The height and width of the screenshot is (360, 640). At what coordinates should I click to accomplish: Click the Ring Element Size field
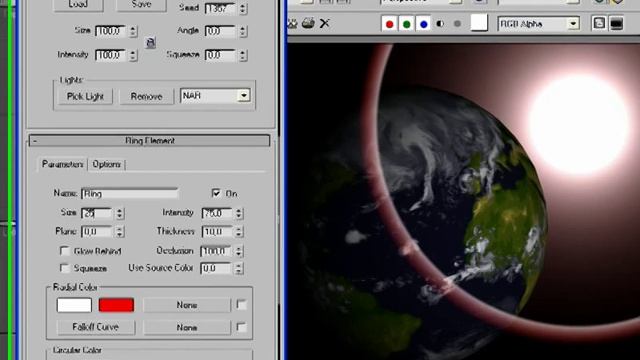[x=97, y=213]
